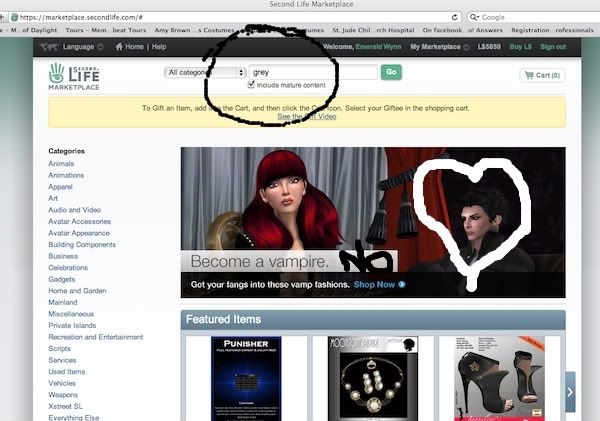Click the browser Google search field

(534, 17)
